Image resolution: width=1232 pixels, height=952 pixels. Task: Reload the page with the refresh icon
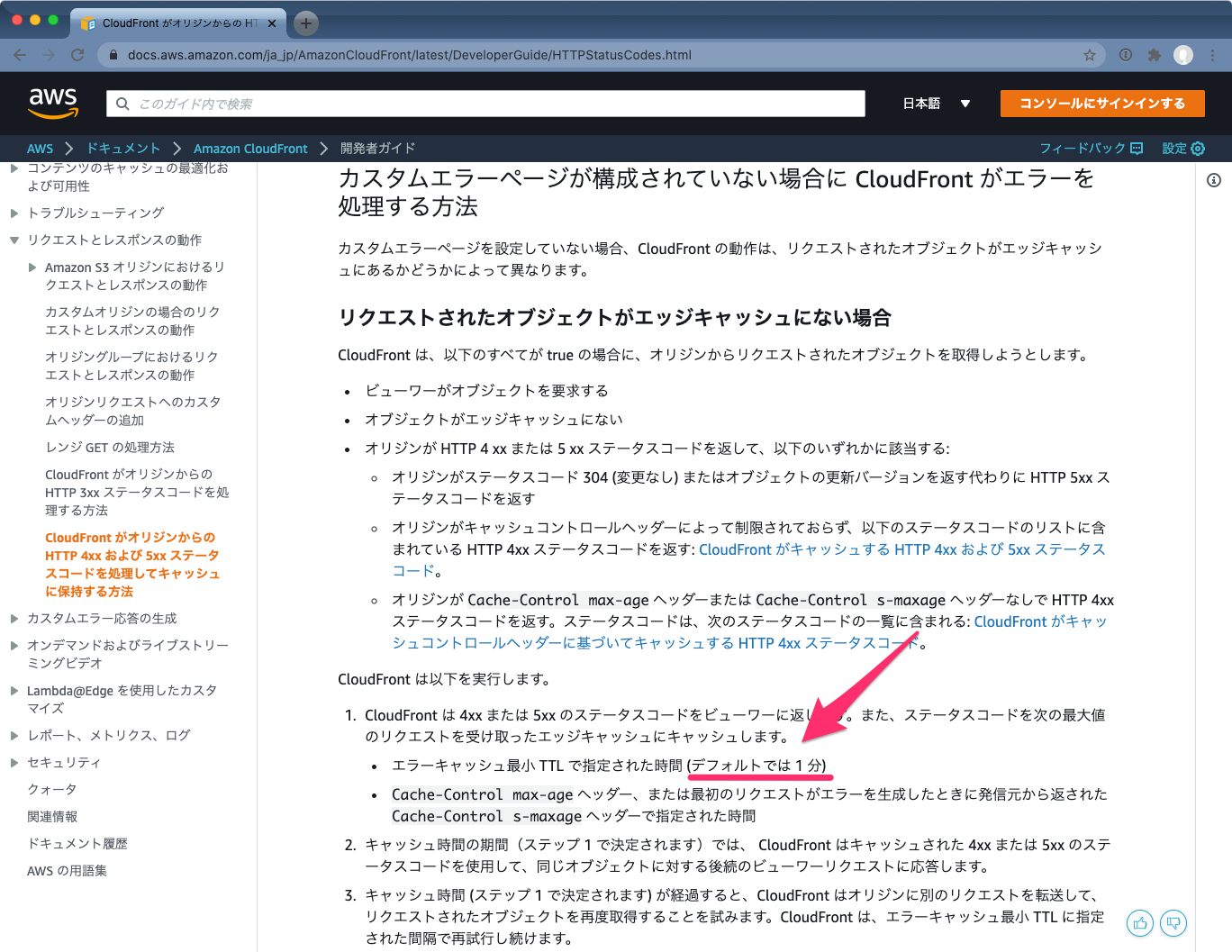tap(77, 54)
